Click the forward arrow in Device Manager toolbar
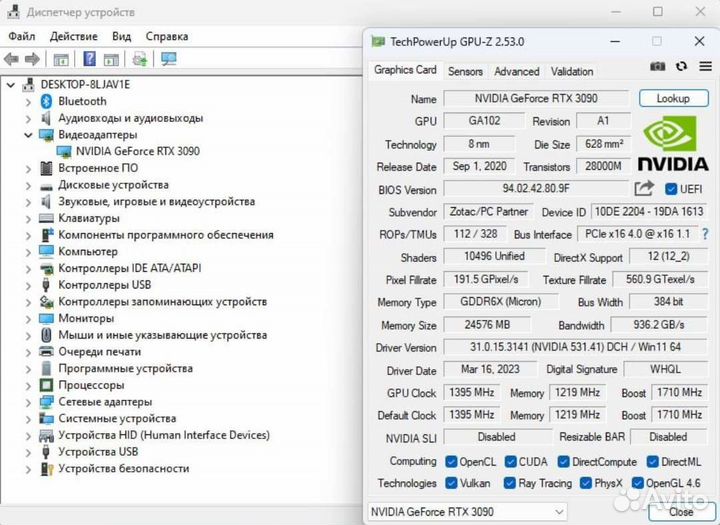Image resolution: width=720 pixels, height=525 pixels. (x=32, y=59)
